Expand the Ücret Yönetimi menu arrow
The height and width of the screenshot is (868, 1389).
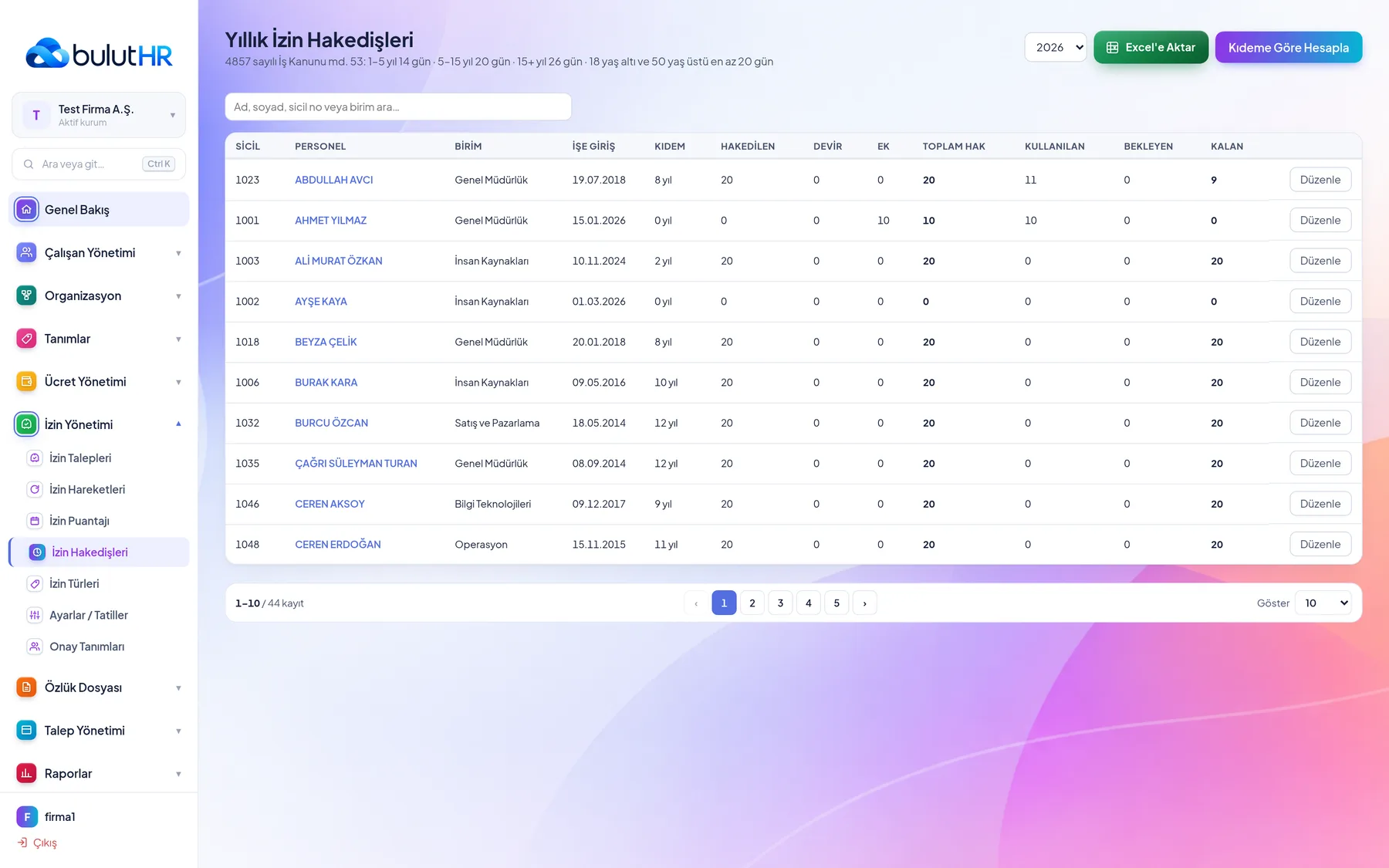click(x=178, y=382)
